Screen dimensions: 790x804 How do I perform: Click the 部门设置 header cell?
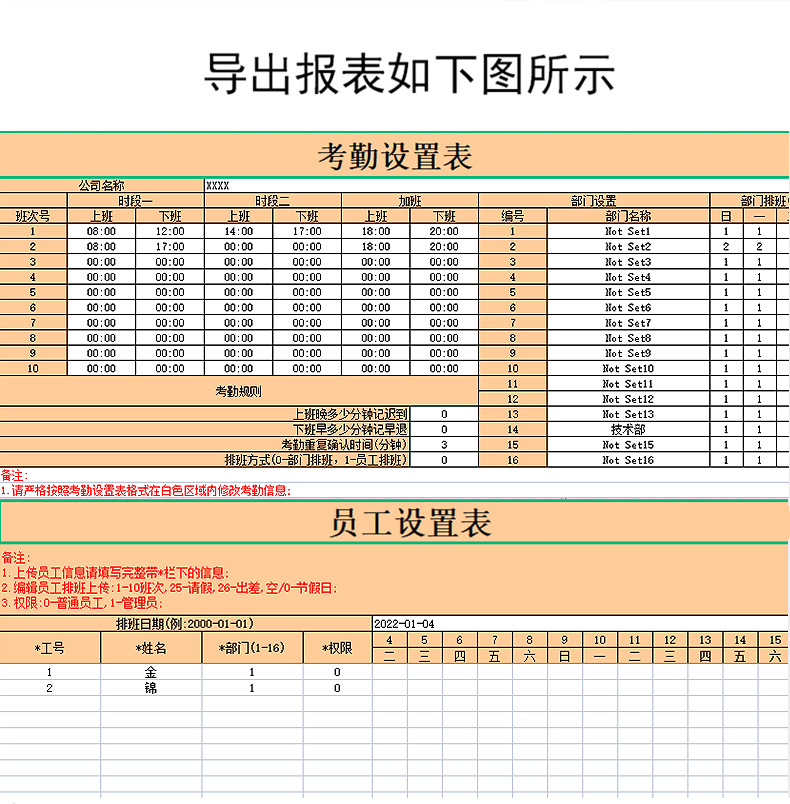coord(594,201)
